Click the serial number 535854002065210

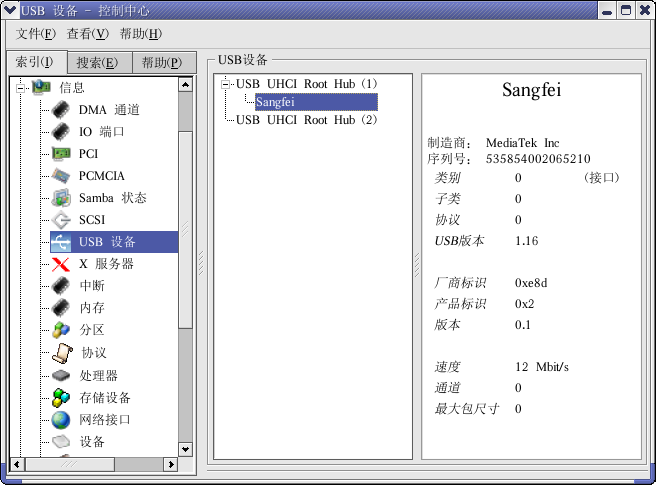click(x=538, y=159)
